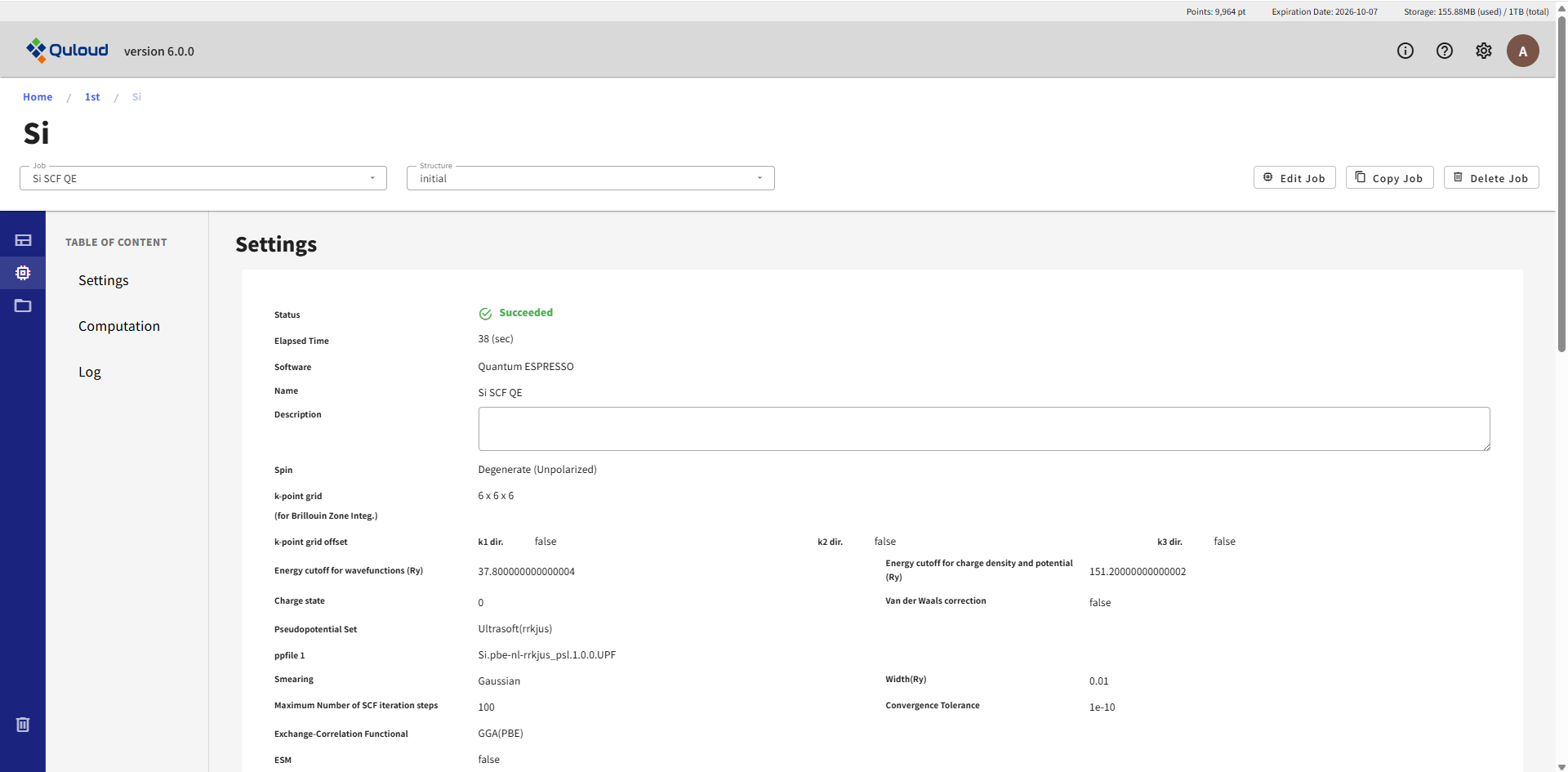Image resolution: width=1568 pixels, height=772 pixels.
Task: Select the table layout sidebar icon
Action: (23, 240)
